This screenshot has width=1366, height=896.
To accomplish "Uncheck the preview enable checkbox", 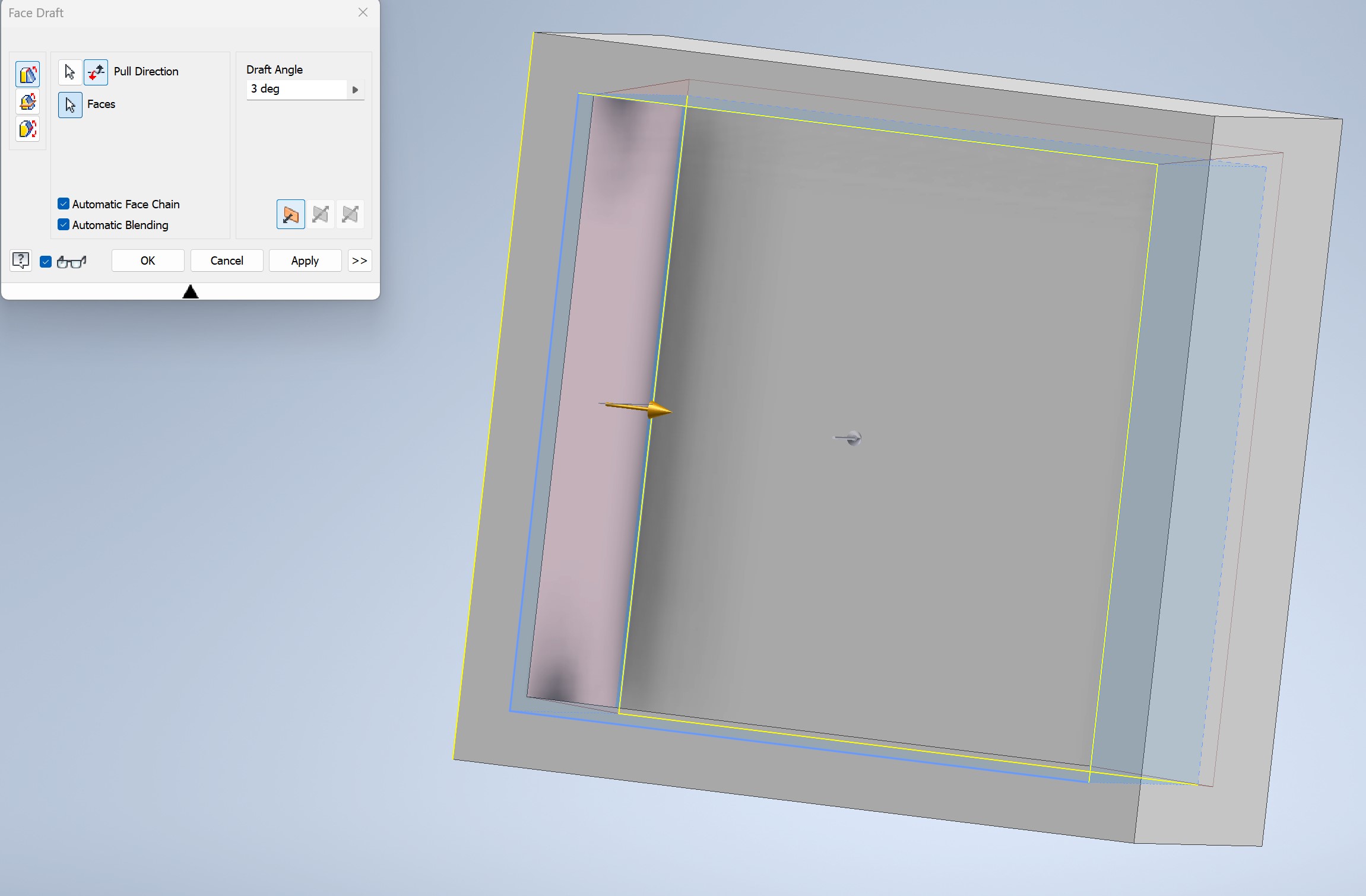I will pos(46,262).
